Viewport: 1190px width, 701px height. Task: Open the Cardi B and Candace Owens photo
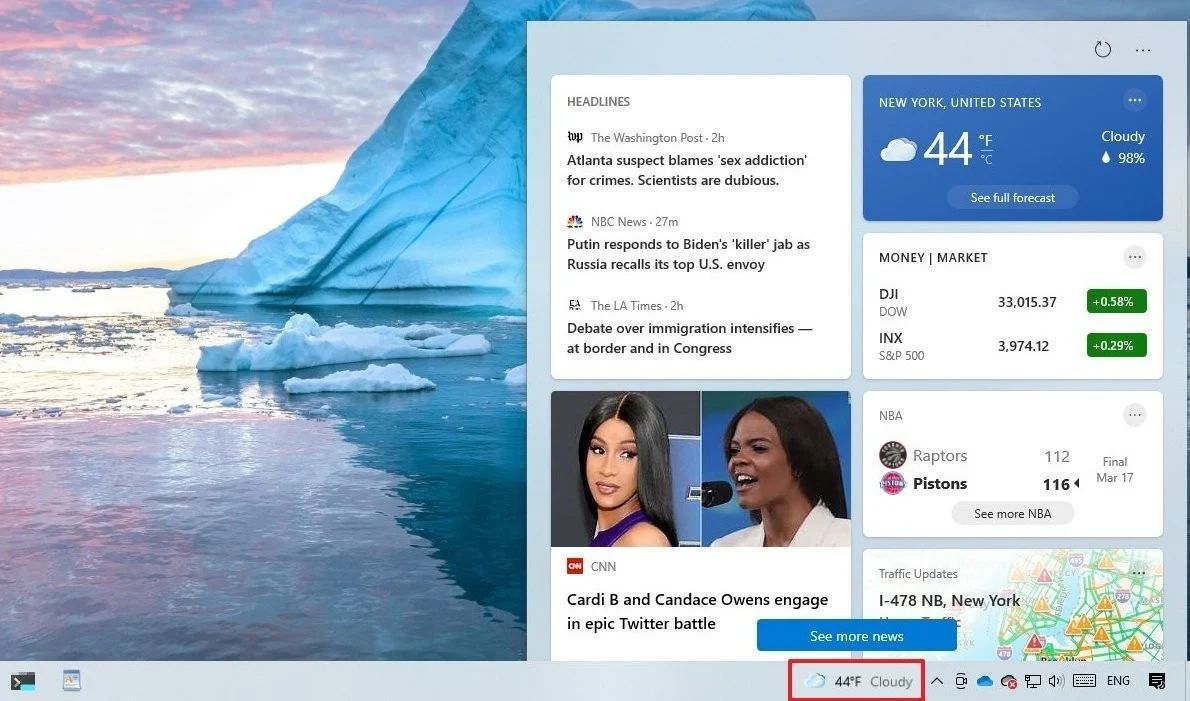tap(700, 468)
